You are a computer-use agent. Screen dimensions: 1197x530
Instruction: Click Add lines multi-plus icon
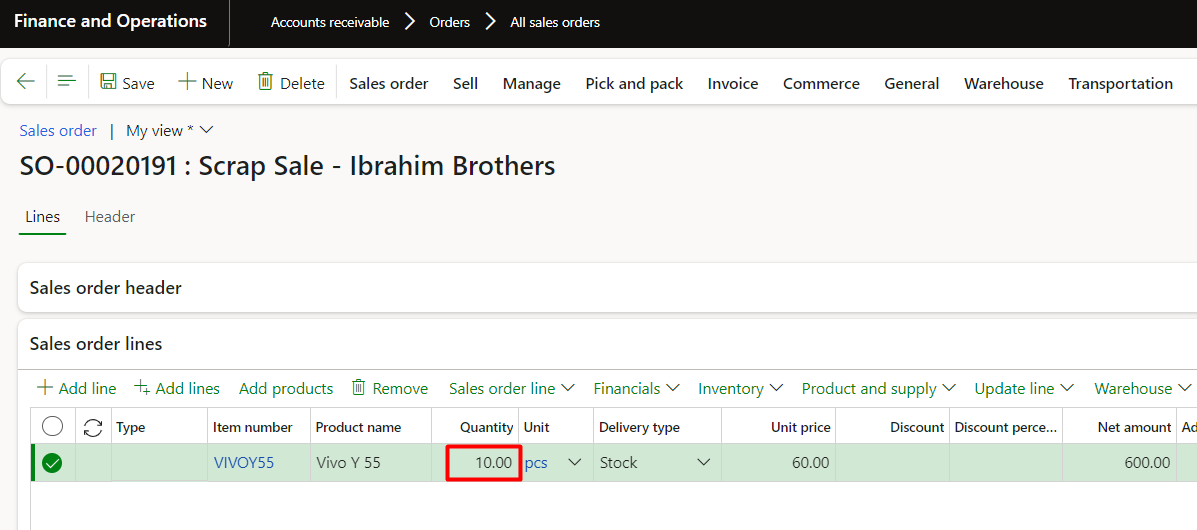(x=142, y=388)
